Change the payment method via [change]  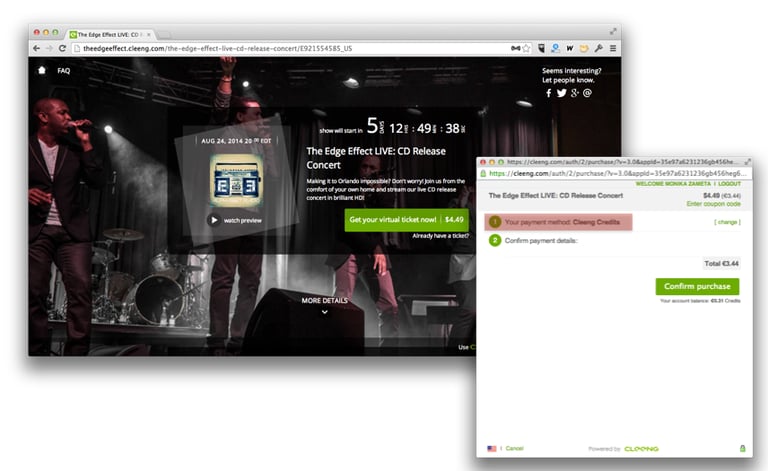727,222
